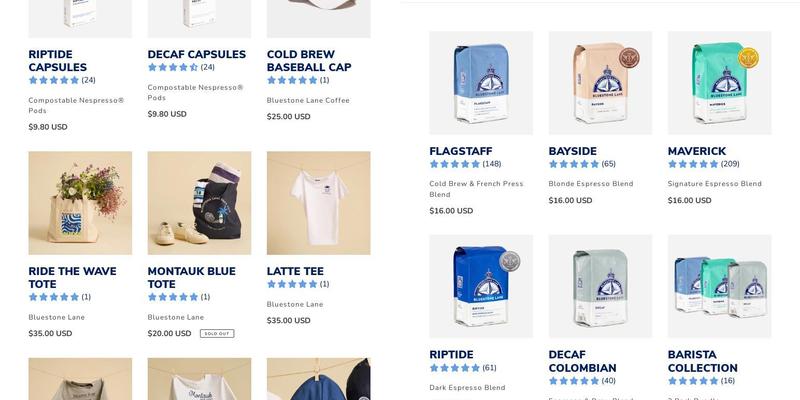
Task: Click the Sold Out badge on Montauk tote
Action: 217,334
